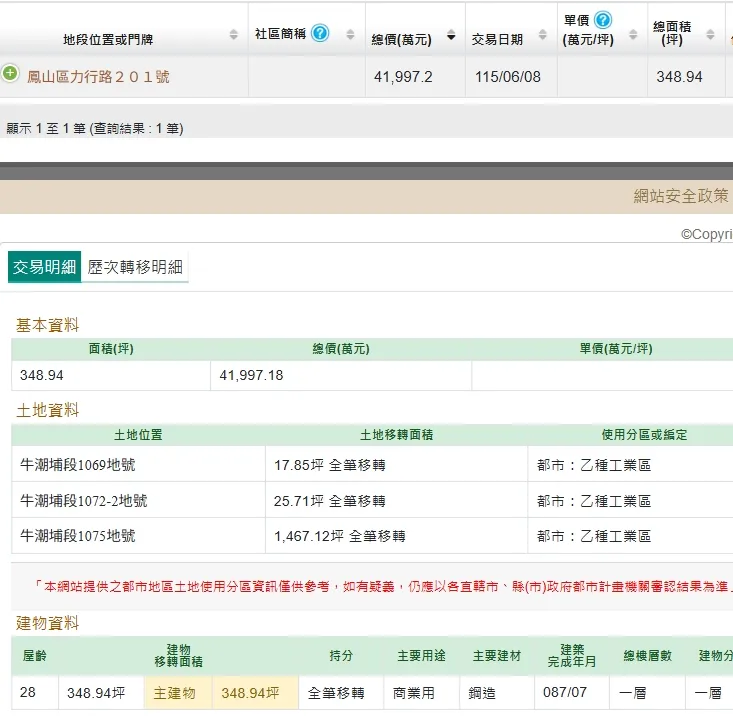Sort by 社區簡稱 column arrows
Screen dimensions: 733x717
click(350, 35)
